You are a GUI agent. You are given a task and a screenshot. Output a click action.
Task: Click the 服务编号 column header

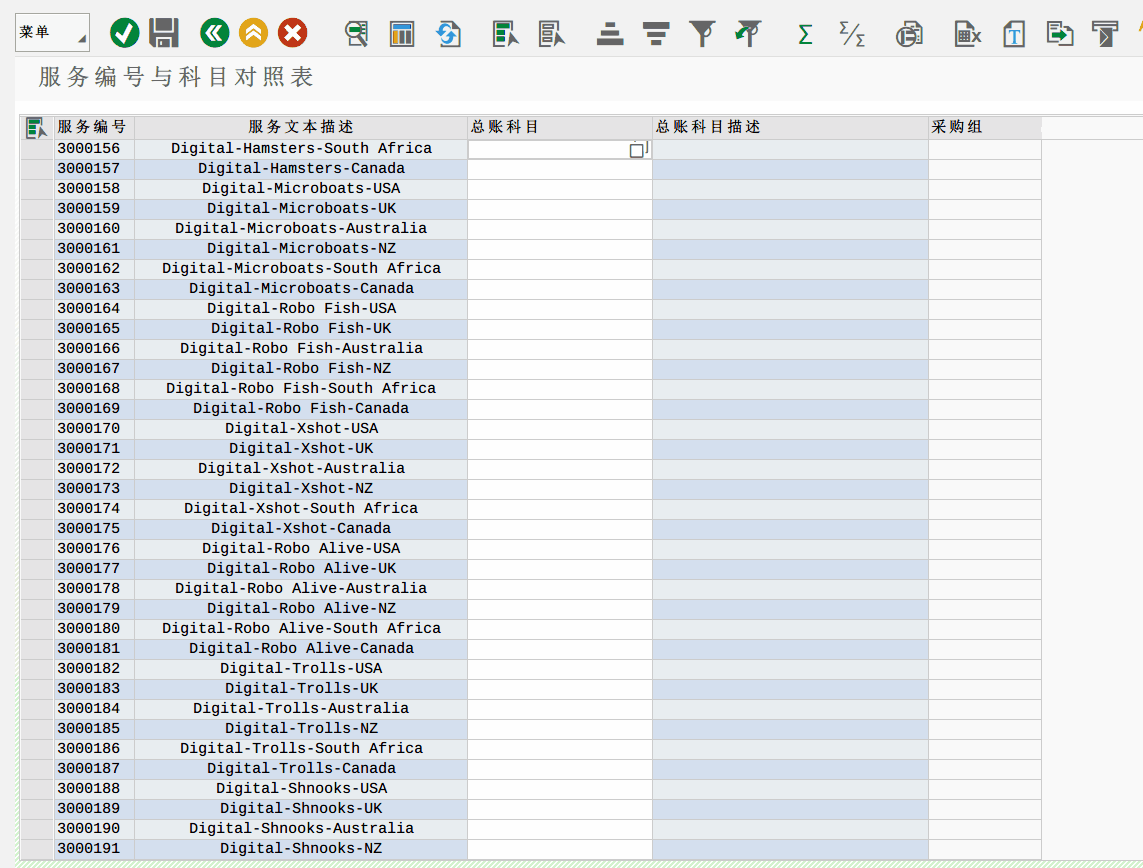click(x=94, y=127)
